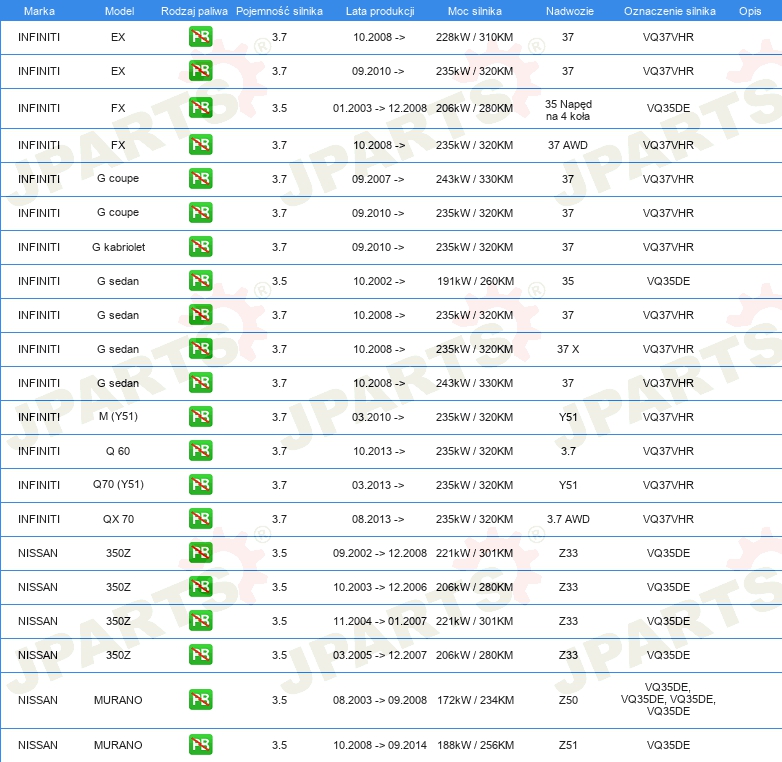The height and width of the screenshot is (762, 782).
Task: Select the 01.2003 -> 12.2008 production years cell
Action: 380,108
